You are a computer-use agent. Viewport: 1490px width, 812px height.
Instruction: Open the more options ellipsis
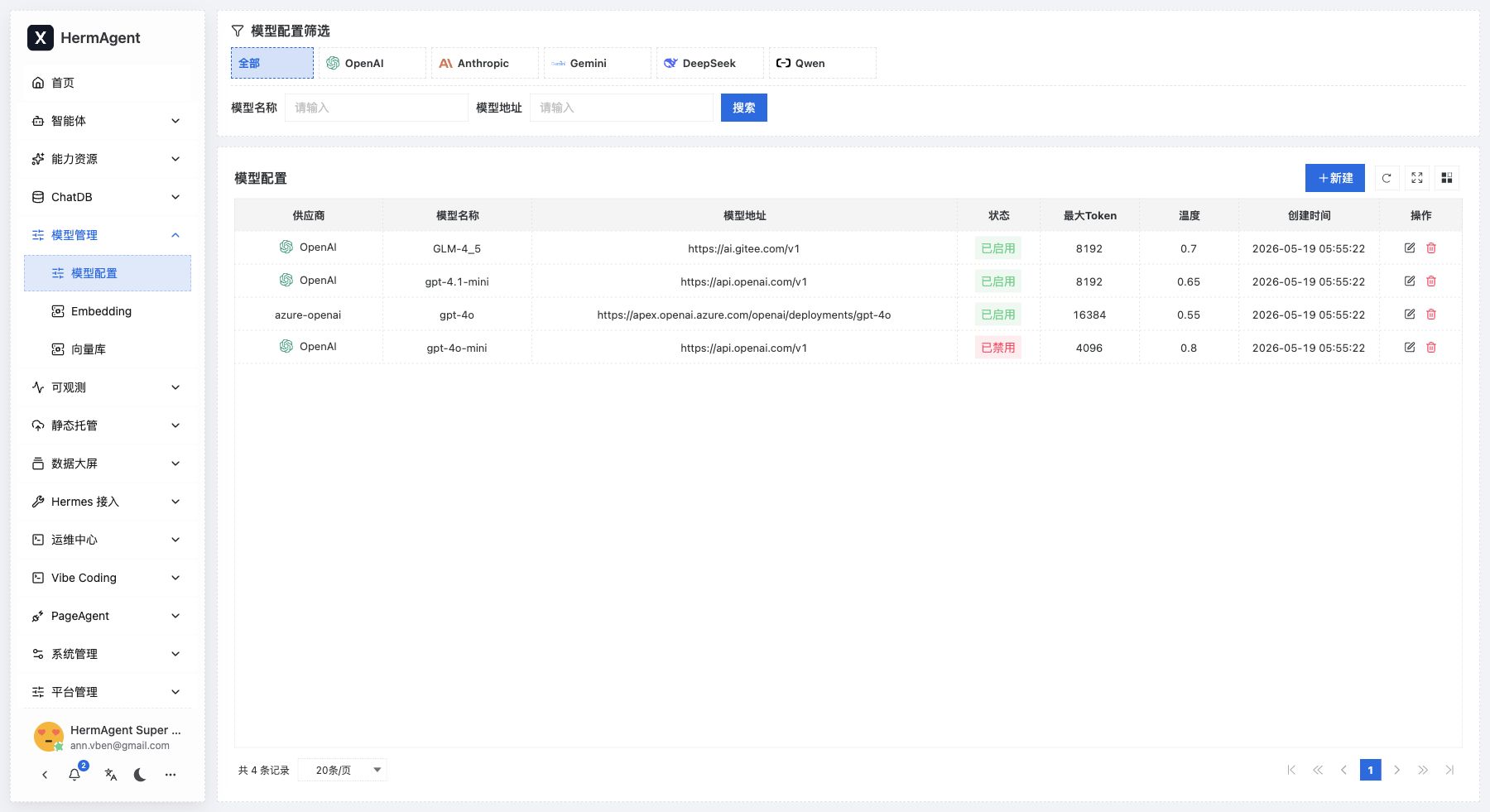click(x=171, y=775)
